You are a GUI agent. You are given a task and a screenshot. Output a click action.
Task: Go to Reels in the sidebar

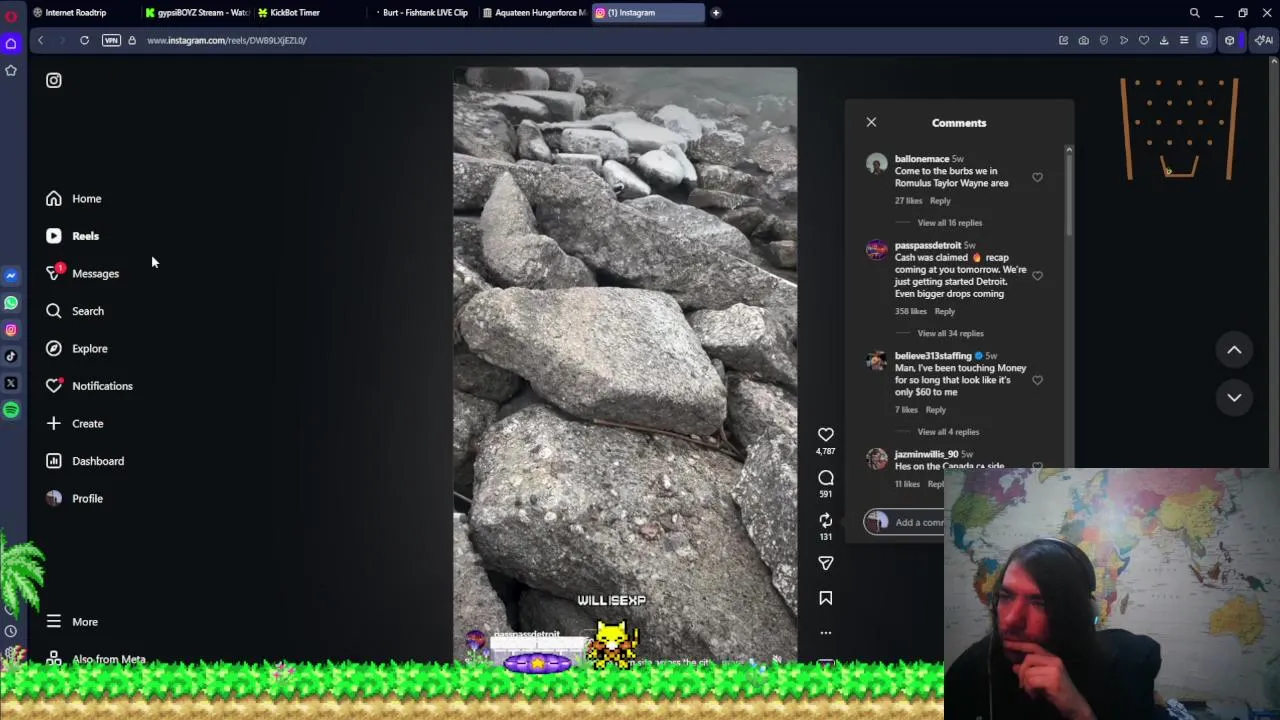pyautogui.click(x=72, y=236)
